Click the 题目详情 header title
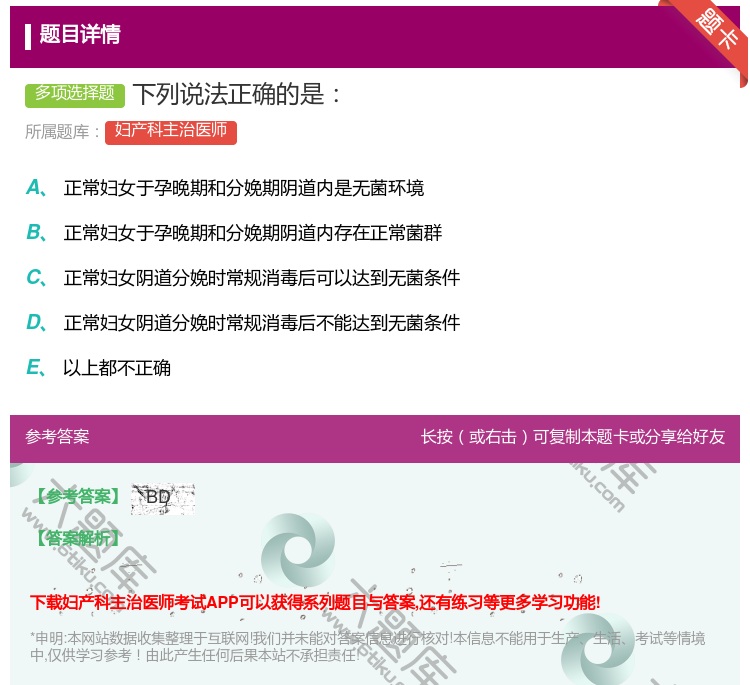The image size is (750, 685). (80, 34)
